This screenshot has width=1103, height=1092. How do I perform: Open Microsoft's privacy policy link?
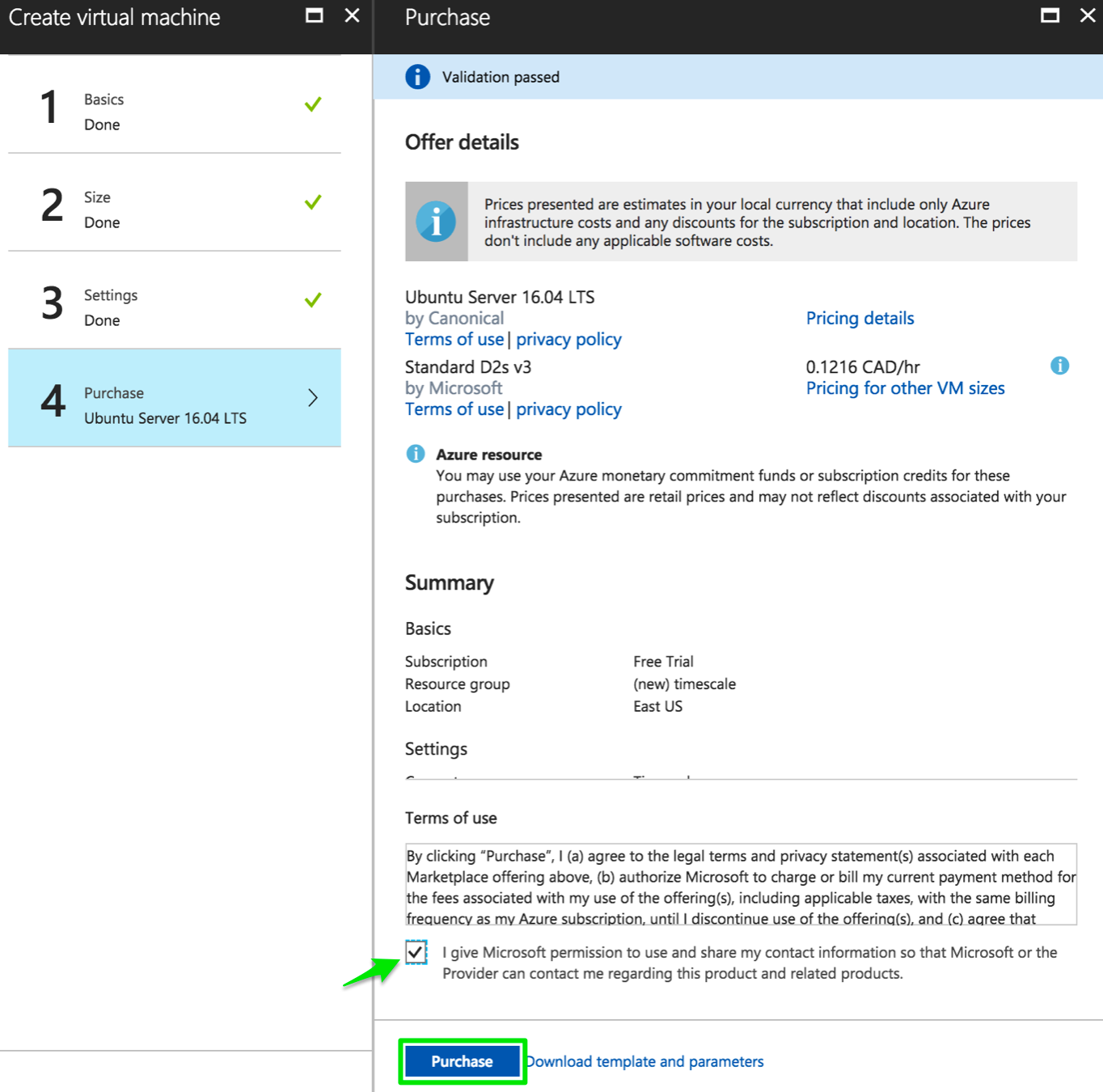tap(568, 409)
